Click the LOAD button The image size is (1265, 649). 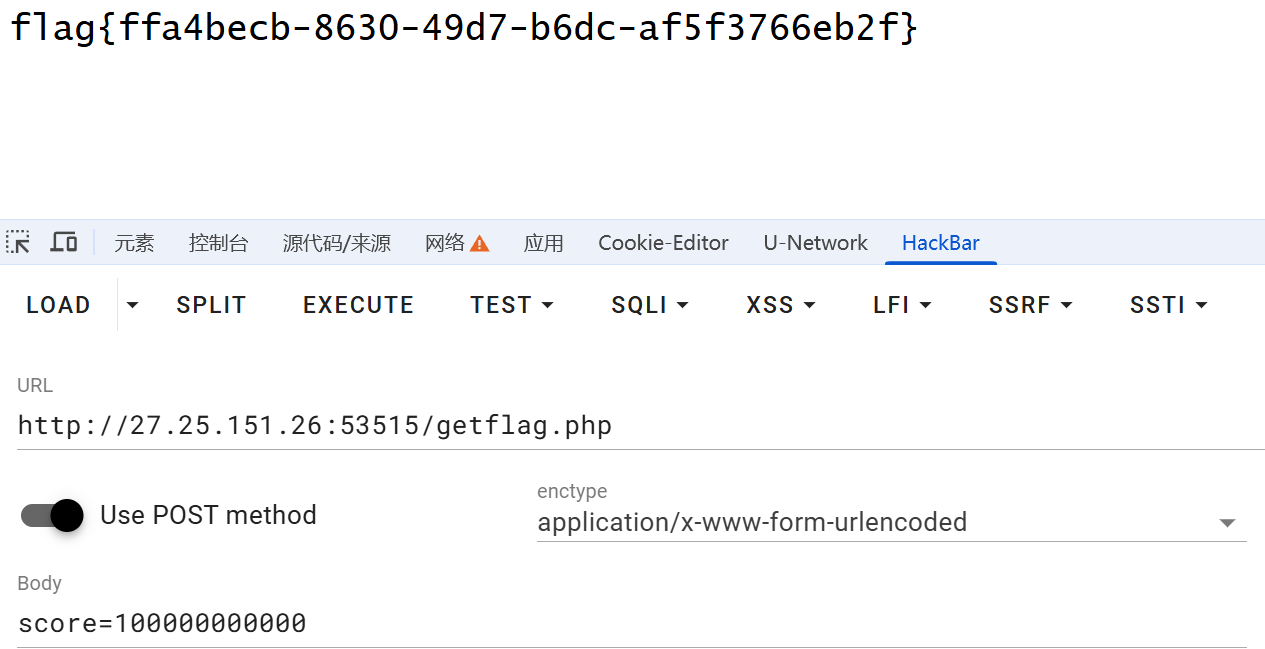tap(59, 305)
